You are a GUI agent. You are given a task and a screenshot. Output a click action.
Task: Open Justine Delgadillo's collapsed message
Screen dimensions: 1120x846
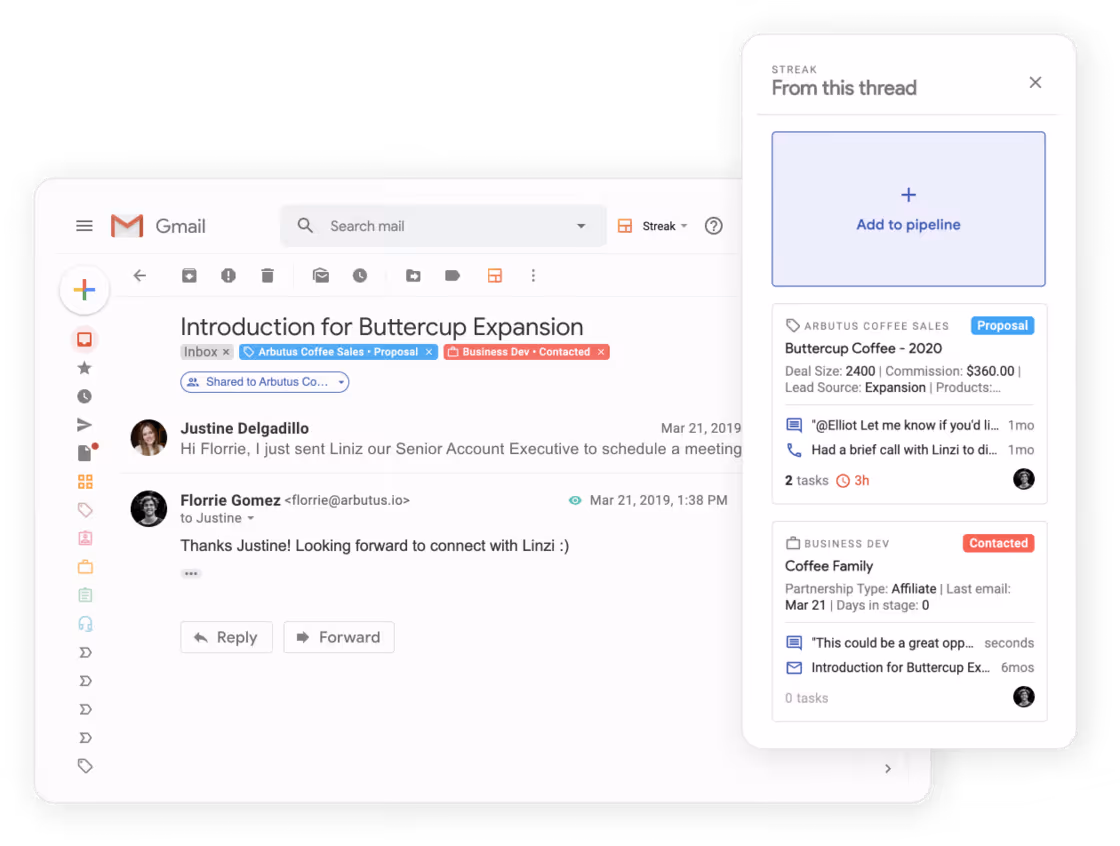pyautogui.click(x=436, y=438)
